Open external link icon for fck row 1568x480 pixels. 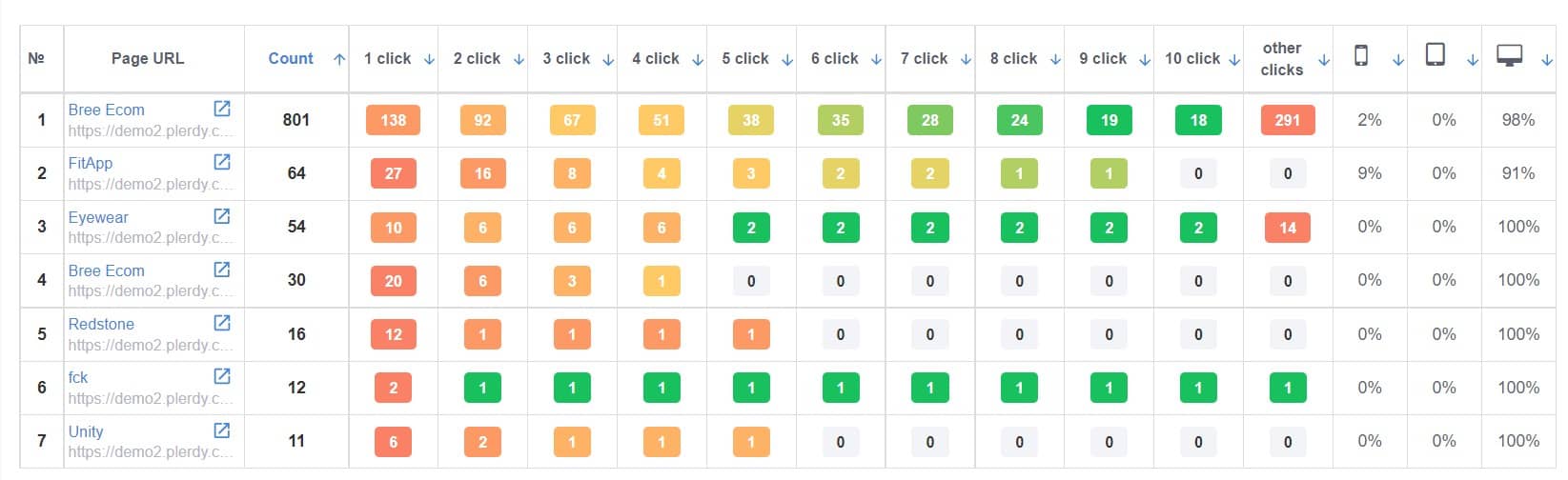(222, 376)
